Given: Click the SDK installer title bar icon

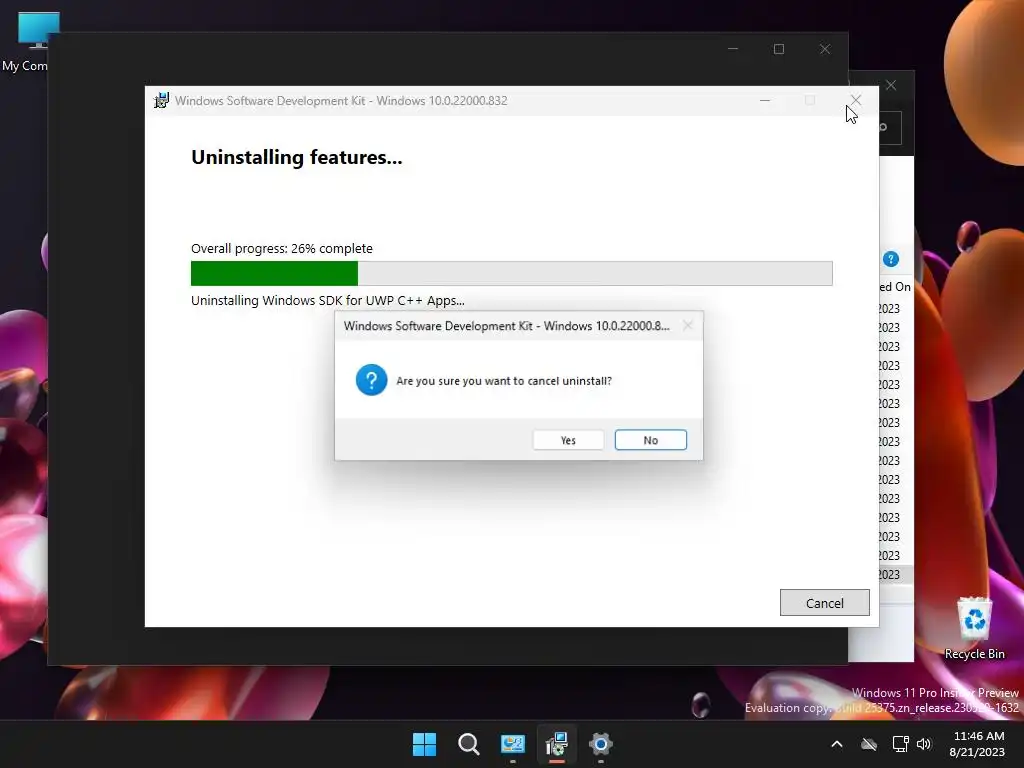Looking at the screenshot, I should coord(161,101).
